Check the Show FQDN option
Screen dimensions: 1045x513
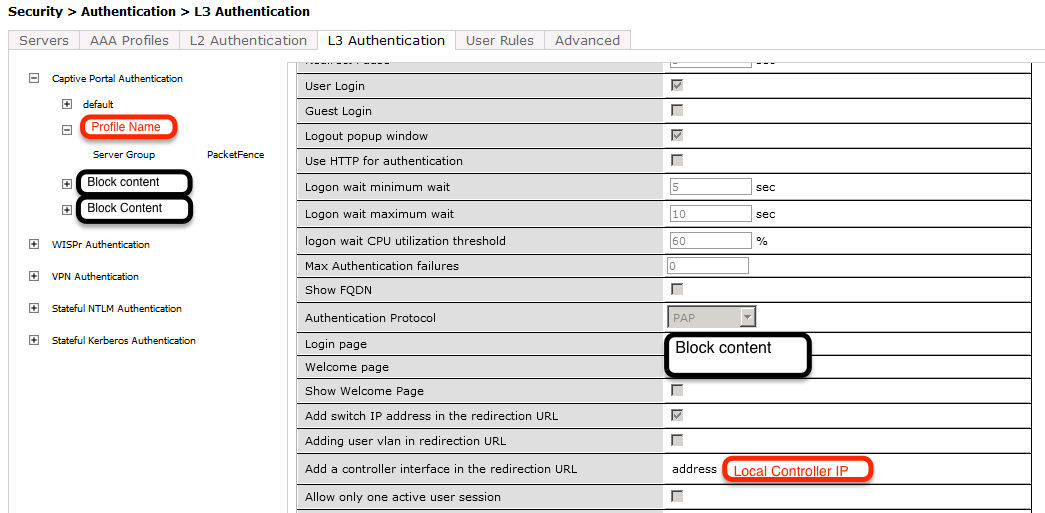[x=677, y=289]
